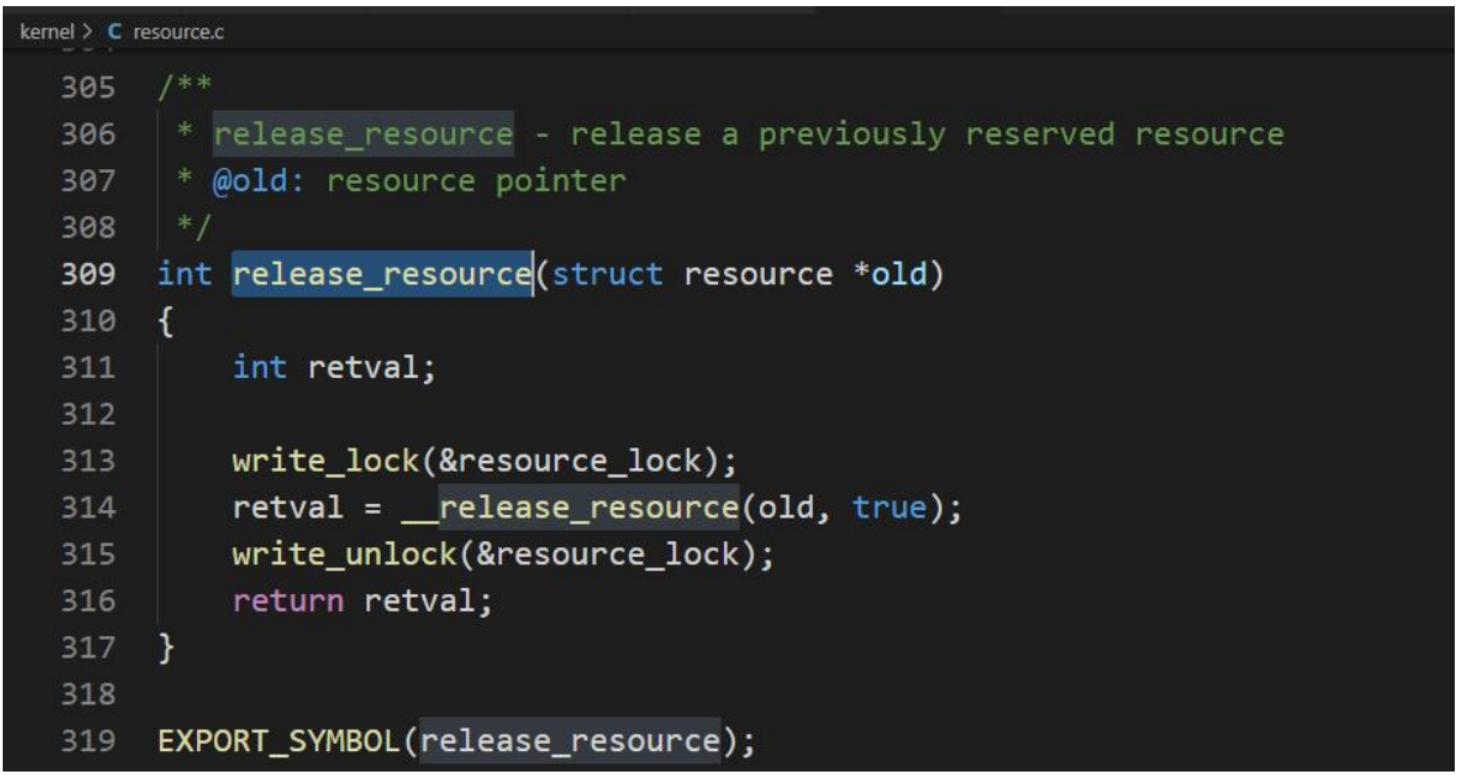This screenshot has height=775, width=1457.
Task: Click release_resource inside the doc comment
Action: coord(363,134)
